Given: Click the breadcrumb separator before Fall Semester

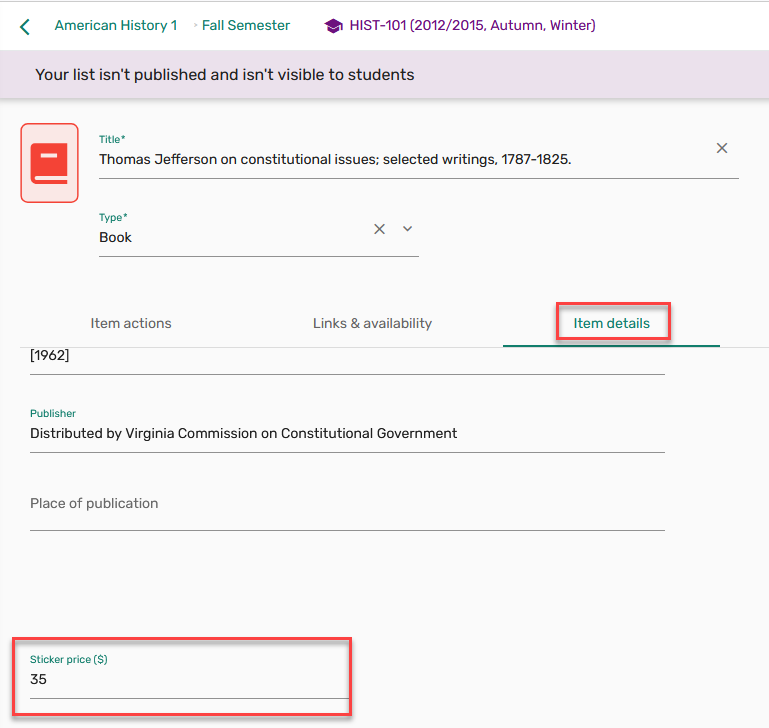Looking at the screenshot, I should pyautogui.click(x=194, y=26).
